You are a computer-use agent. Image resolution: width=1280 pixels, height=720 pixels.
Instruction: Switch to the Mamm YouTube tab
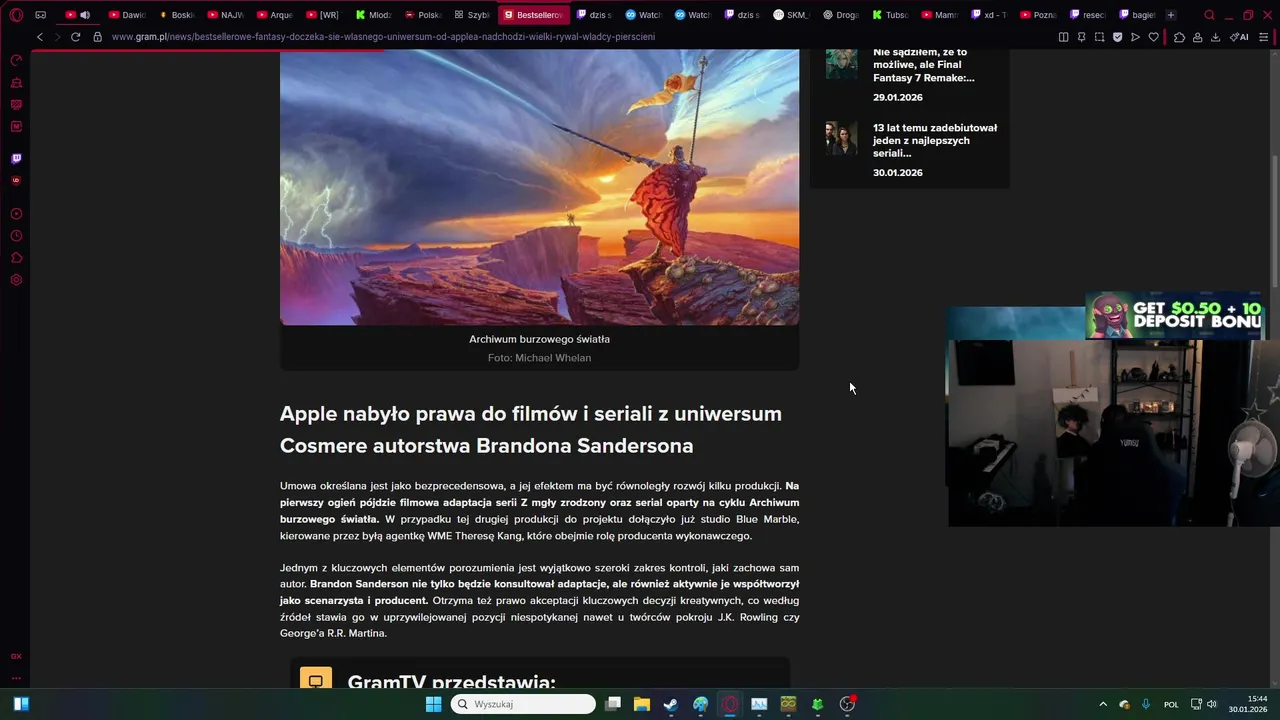938,15
